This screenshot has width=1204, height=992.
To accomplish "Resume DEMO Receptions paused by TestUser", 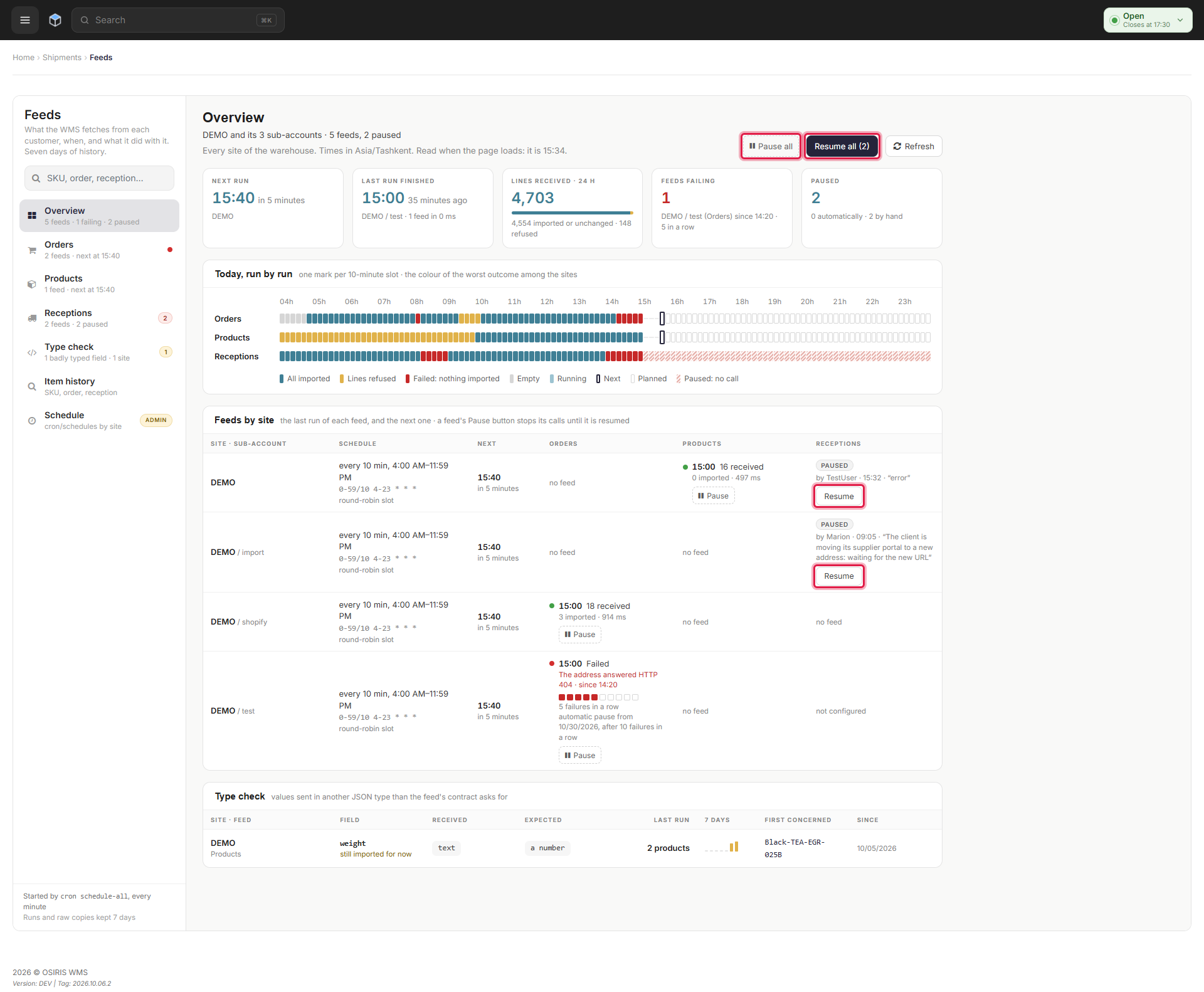I will [839, 497].
